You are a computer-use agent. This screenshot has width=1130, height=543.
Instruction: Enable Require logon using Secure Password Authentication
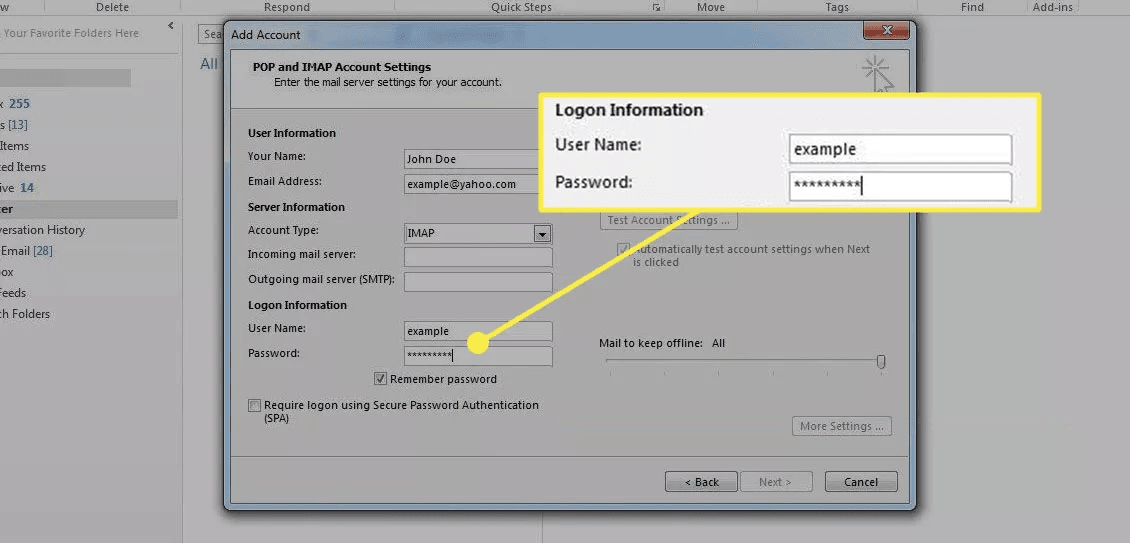click(255, 406)
